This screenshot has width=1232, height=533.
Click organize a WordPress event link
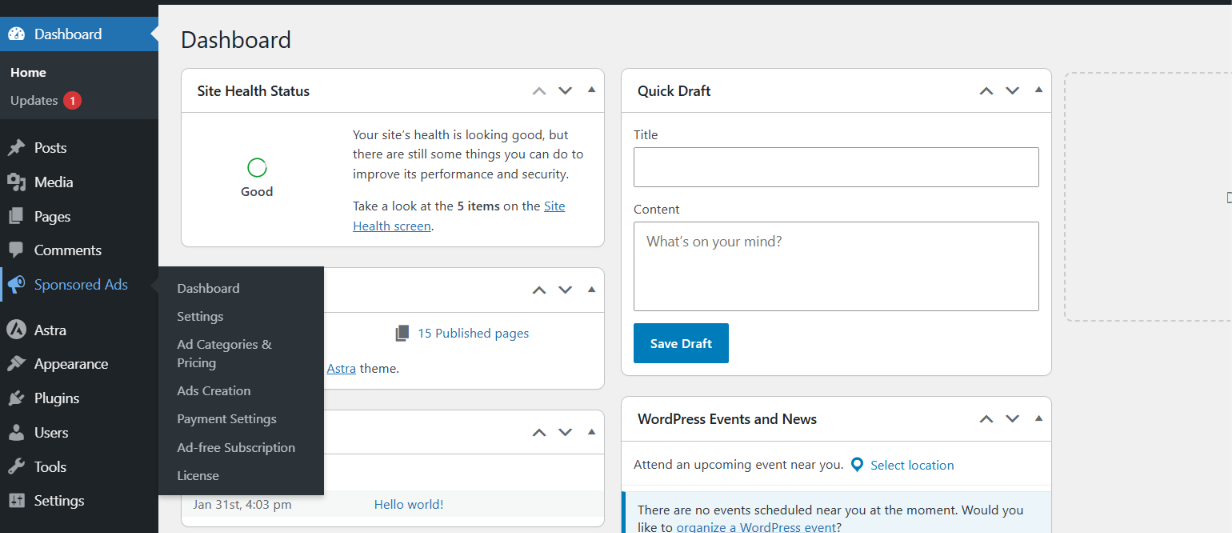coord(755,527)
